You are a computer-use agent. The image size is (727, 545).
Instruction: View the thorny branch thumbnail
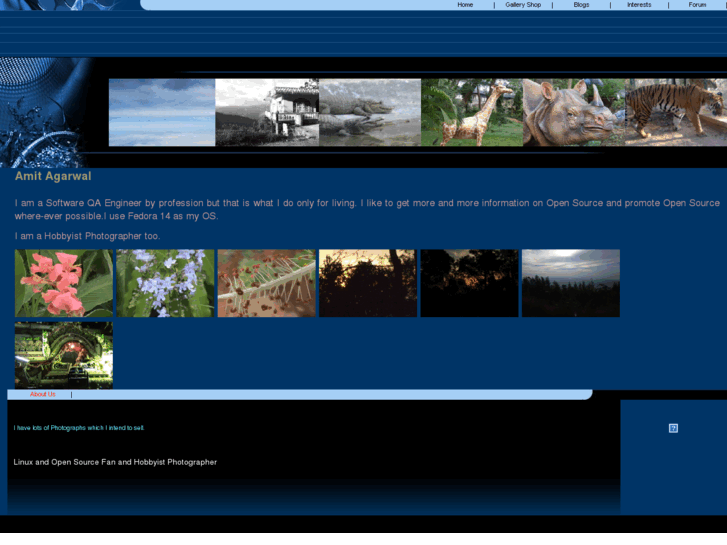click(267, 283)
